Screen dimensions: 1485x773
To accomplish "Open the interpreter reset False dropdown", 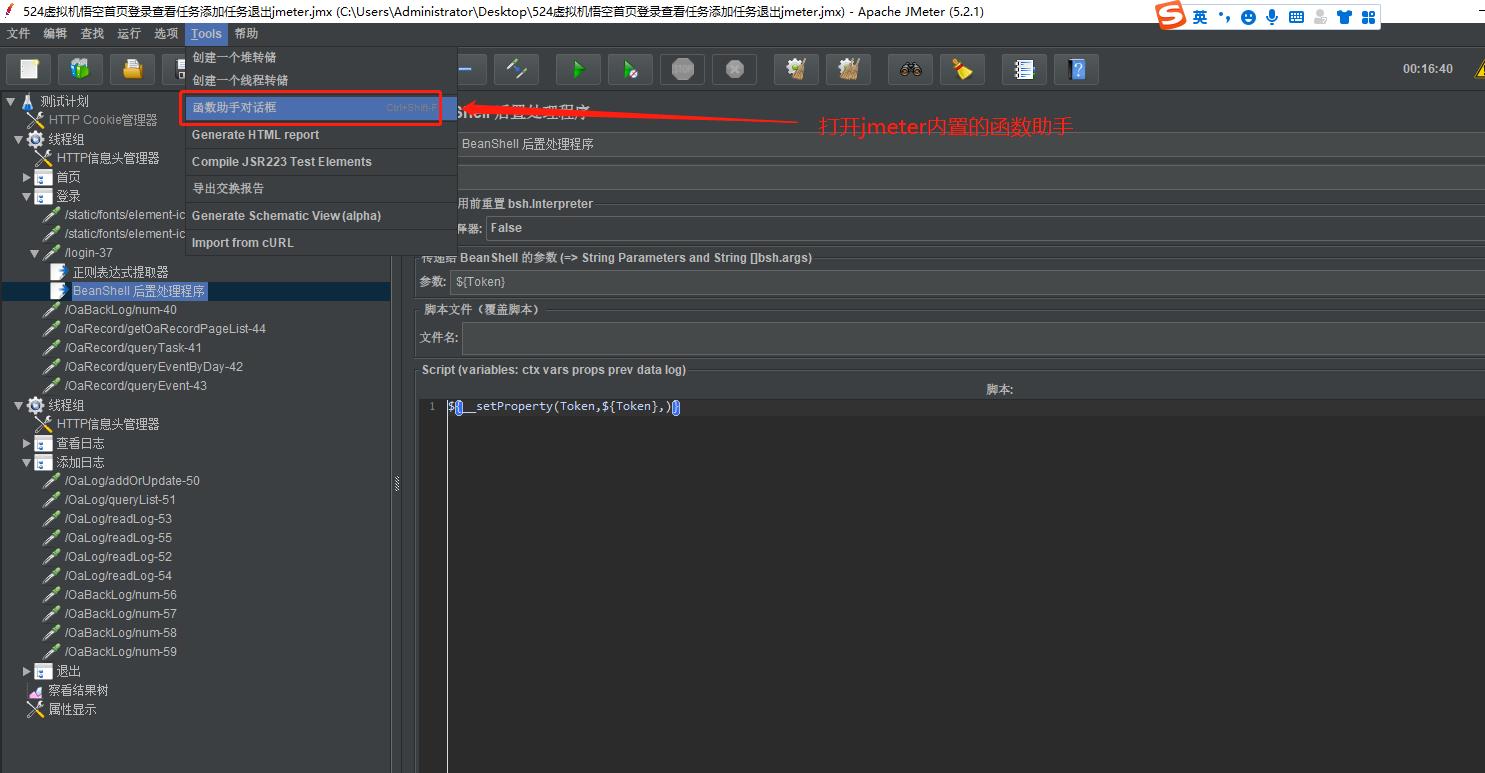I will click(985, 228).
